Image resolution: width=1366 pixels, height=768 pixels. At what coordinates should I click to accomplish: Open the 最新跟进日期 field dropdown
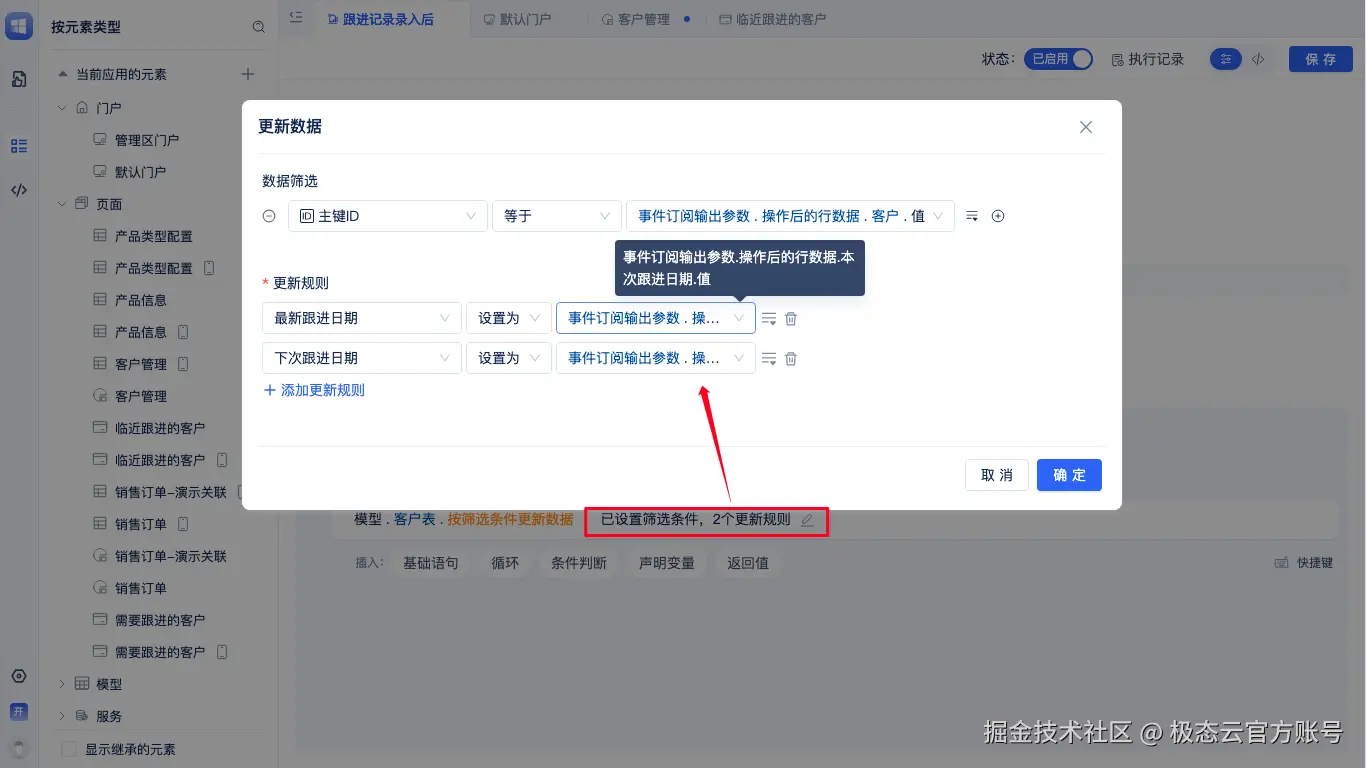(x=362, y=318)
